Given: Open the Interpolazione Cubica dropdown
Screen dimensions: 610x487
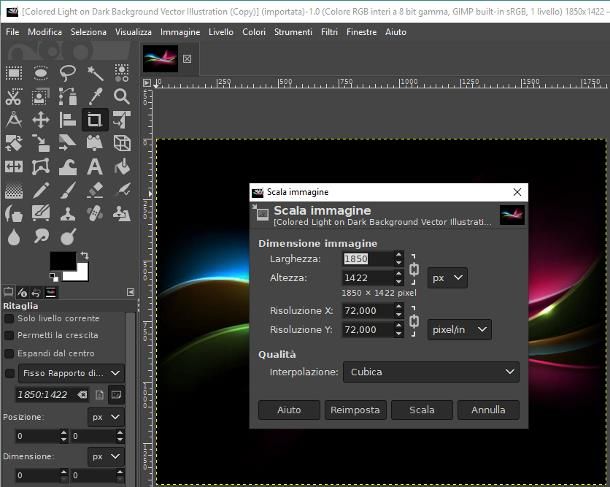Looking at the screenshot, I should tap(431, 372).
